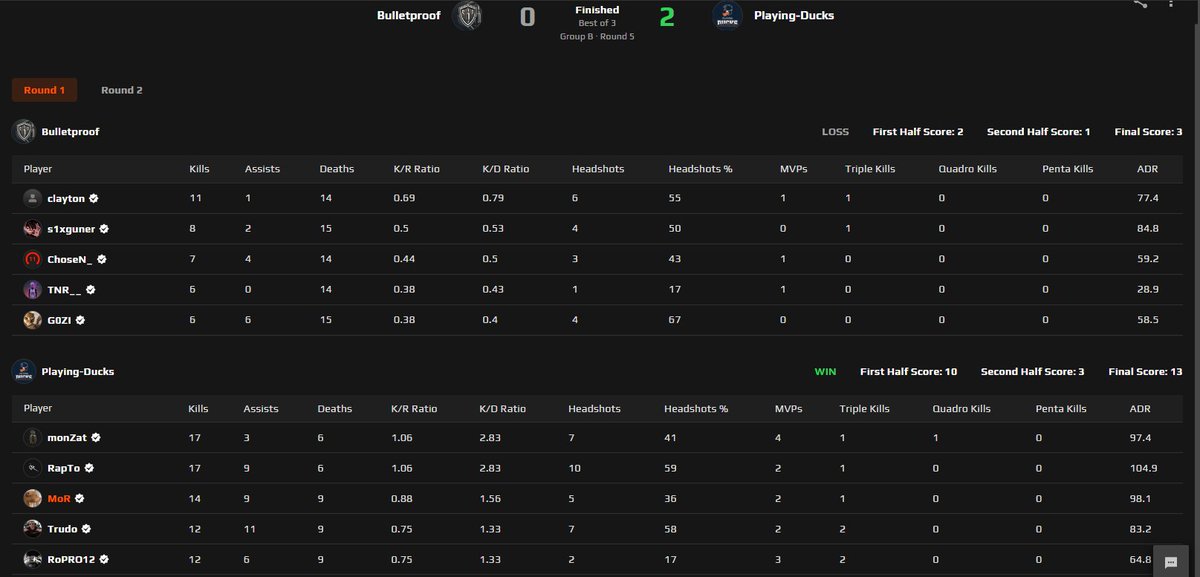The height and width of the screenshot is (577, 1200).
Task: Click the Group B · Round 5 label
Action: pyautogui.click(x=597, y=36)
